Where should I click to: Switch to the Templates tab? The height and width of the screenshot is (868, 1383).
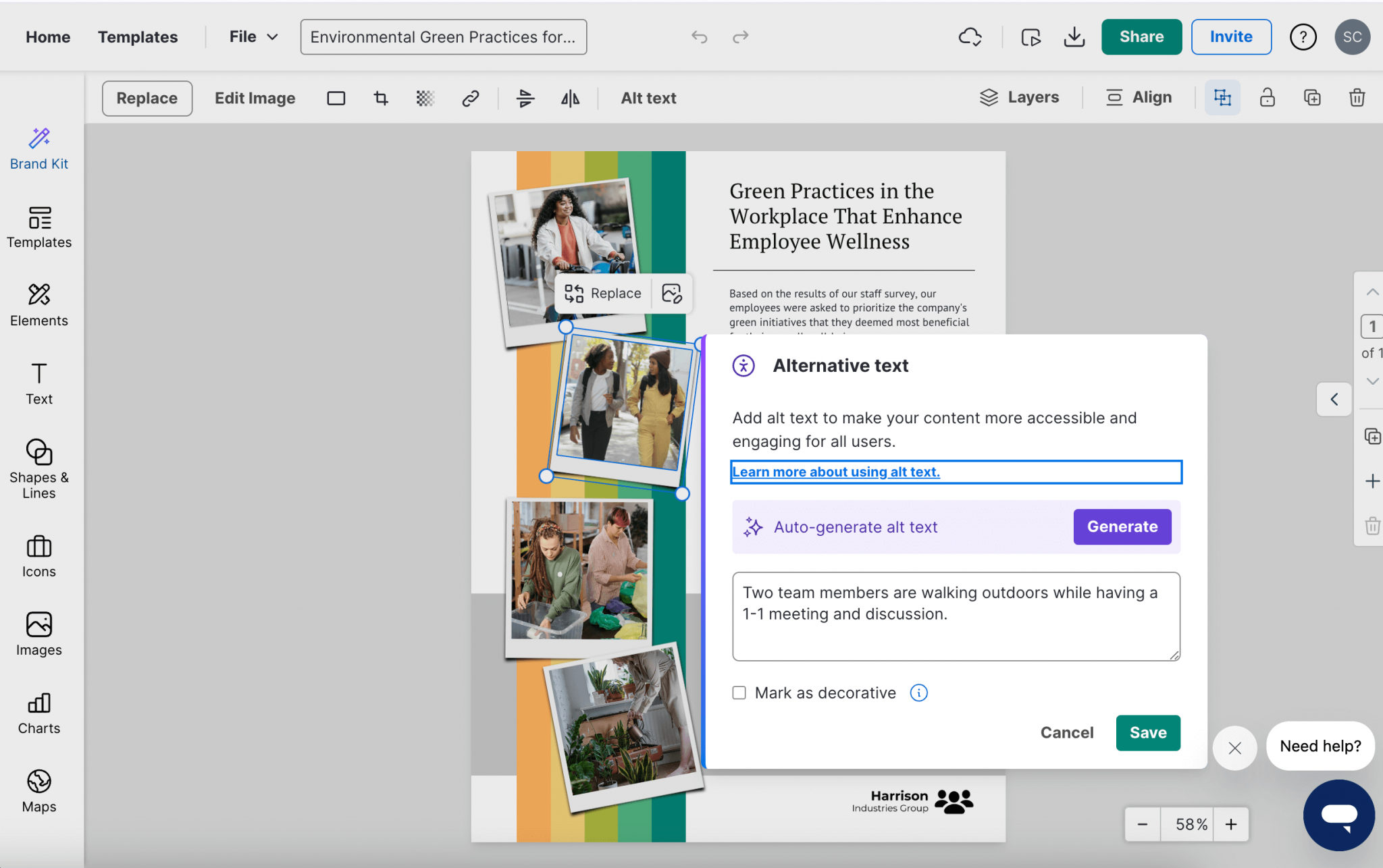(138, 36)
